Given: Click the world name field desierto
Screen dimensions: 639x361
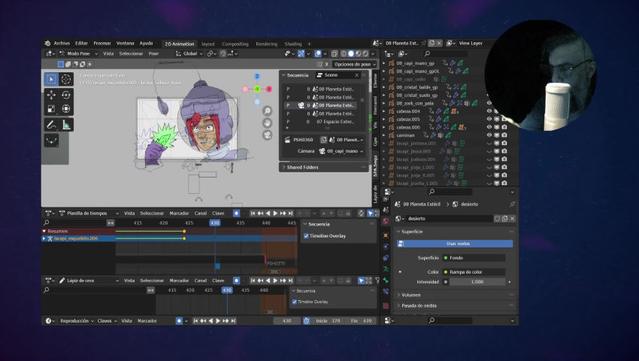Looking at the screenshot, I should tap(450, 219).
